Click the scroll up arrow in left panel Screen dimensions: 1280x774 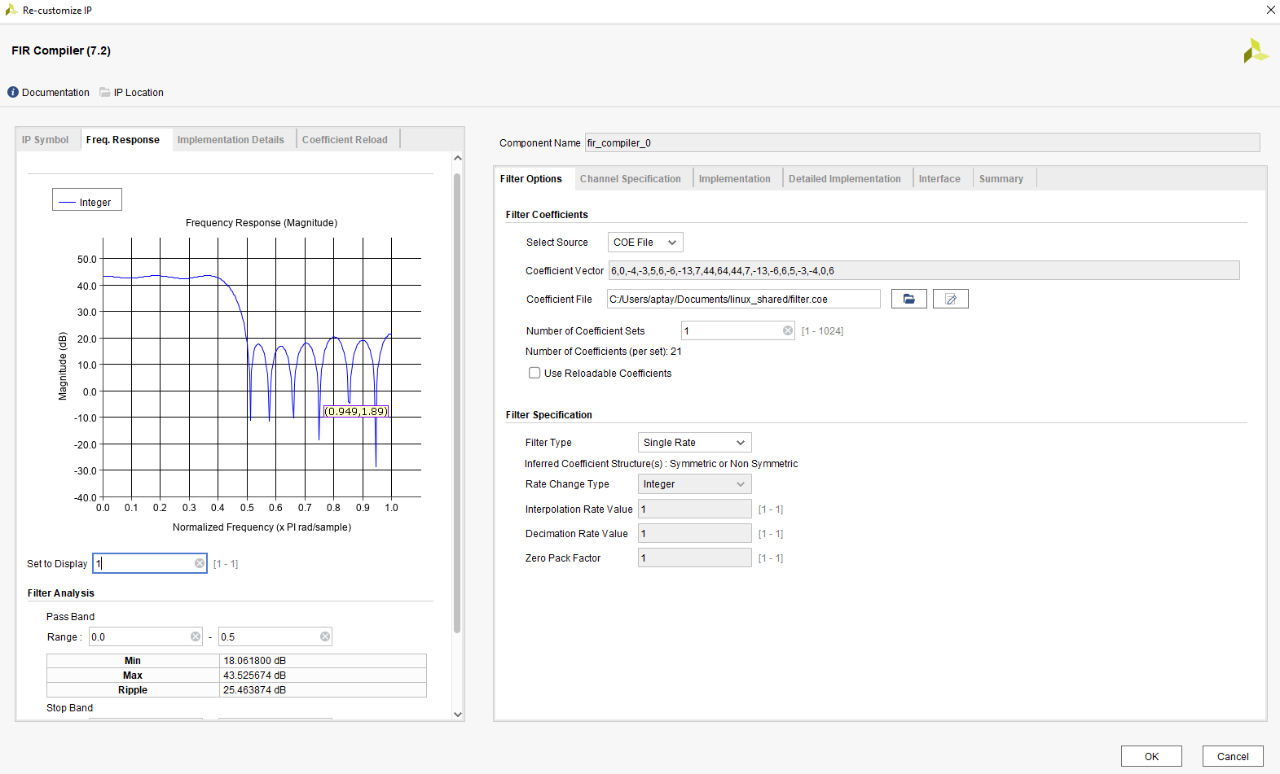click(458, 158)
